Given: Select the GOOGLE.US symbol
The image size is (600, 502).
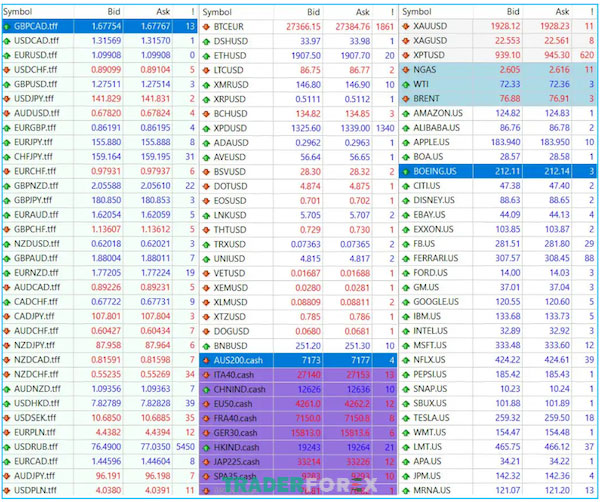Looking at the screenshot, I should [x=436, y=302].
